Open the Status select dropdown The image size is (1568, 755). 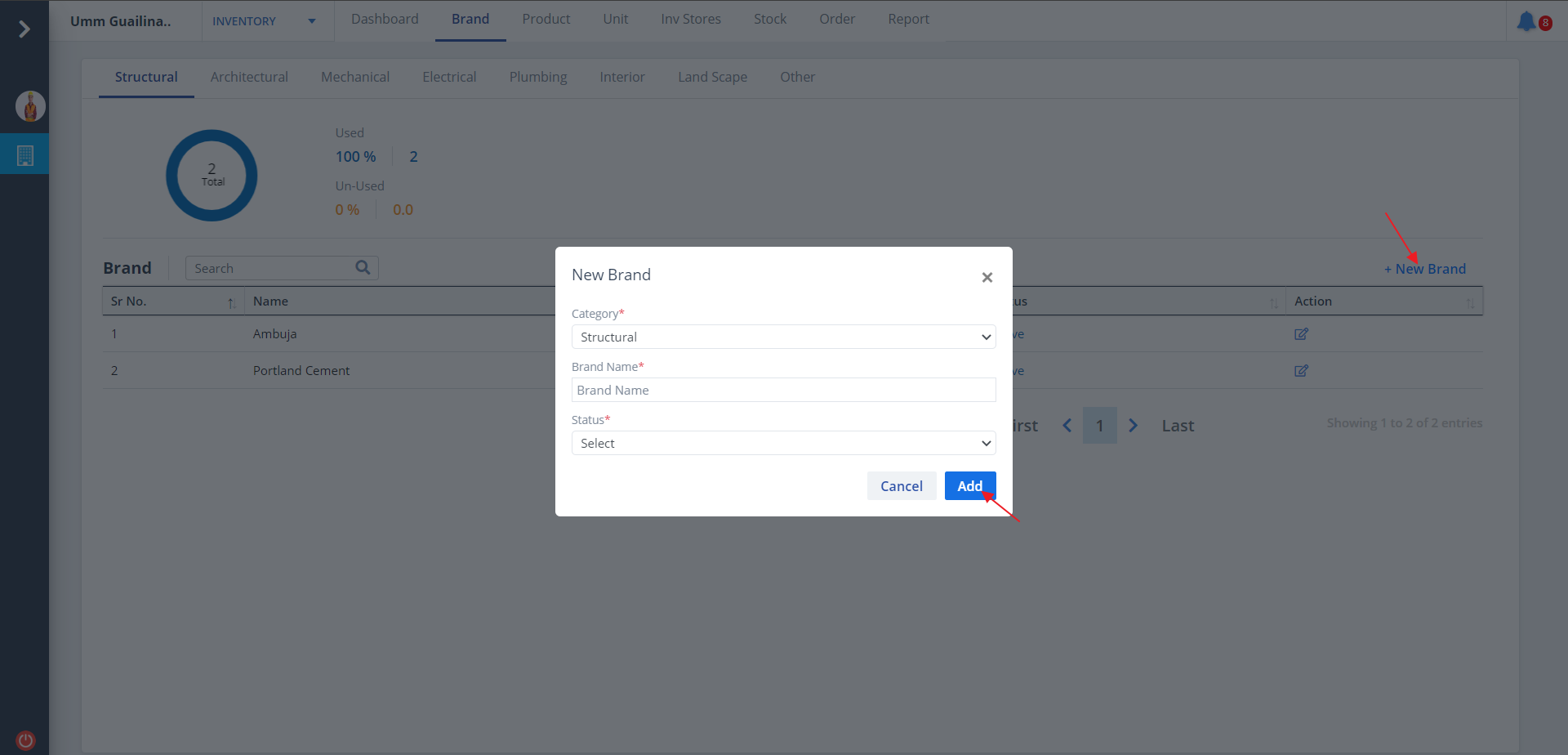point(783,443)
